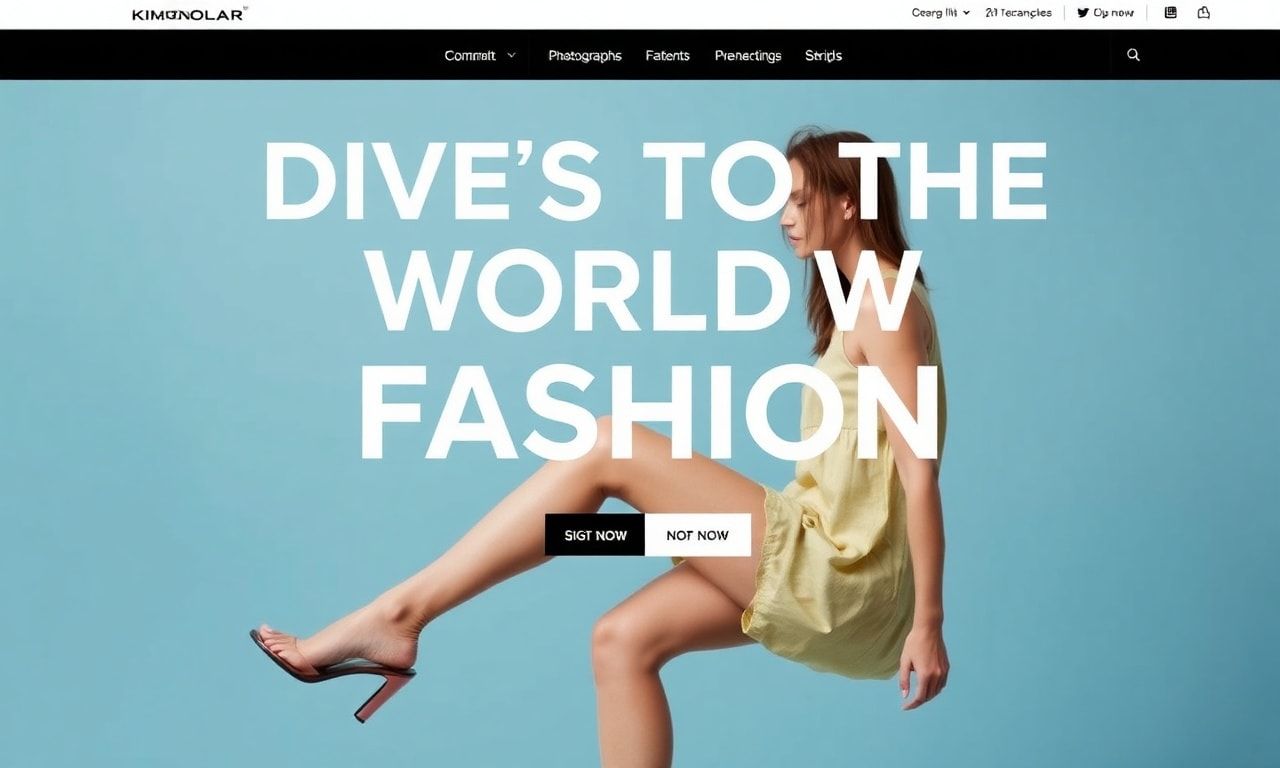The image size is (1280, 768).
Task: Click the Op now link text
Action: (1113, 13)
